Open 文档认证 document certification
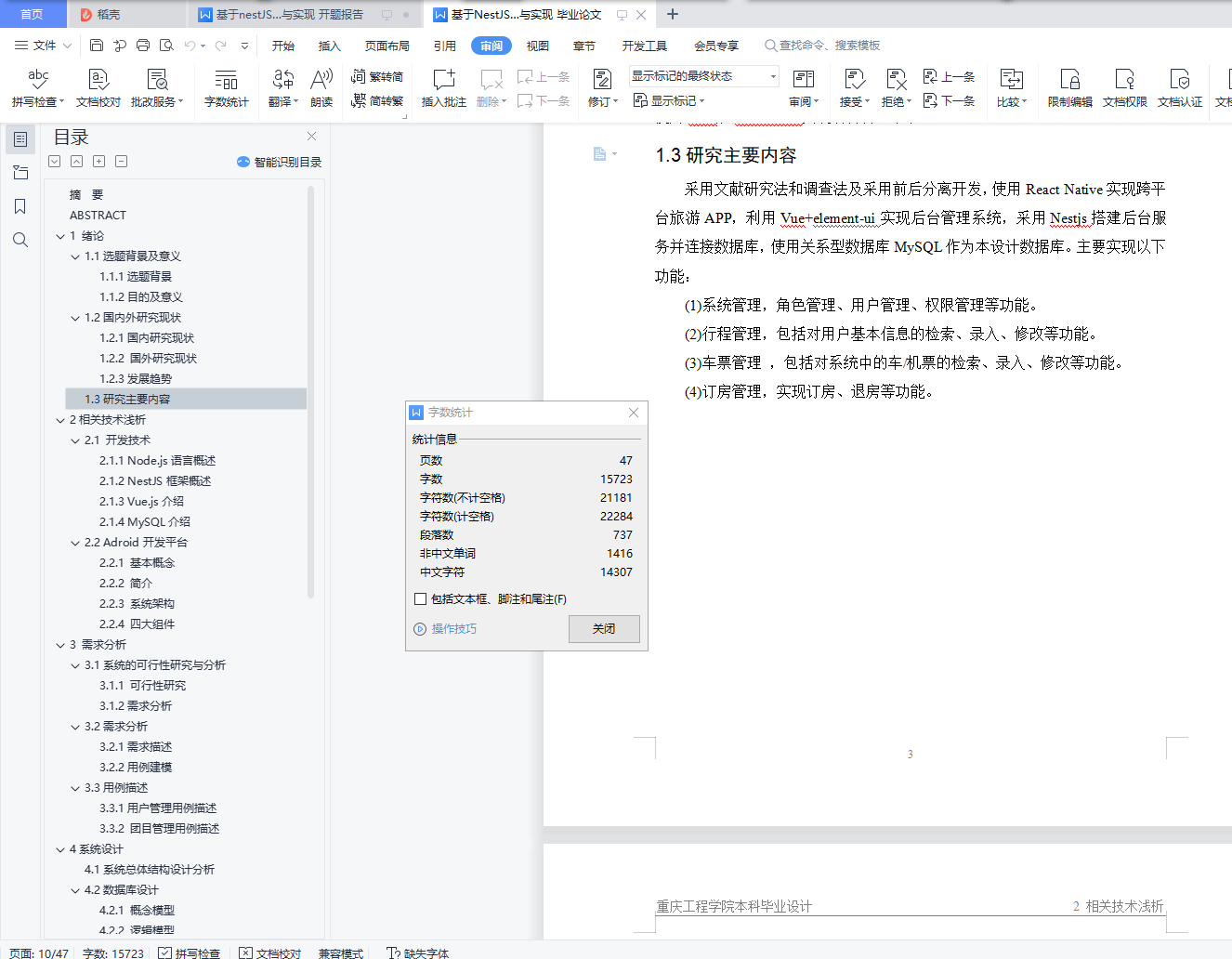This screenshot has height=959, width=1232. coord(1179,88)
